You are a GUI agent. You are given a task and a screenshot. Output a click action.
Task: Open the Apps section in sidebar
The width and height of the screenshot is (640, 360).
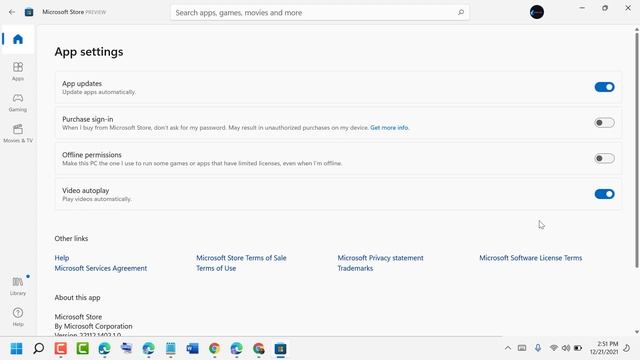18,71
